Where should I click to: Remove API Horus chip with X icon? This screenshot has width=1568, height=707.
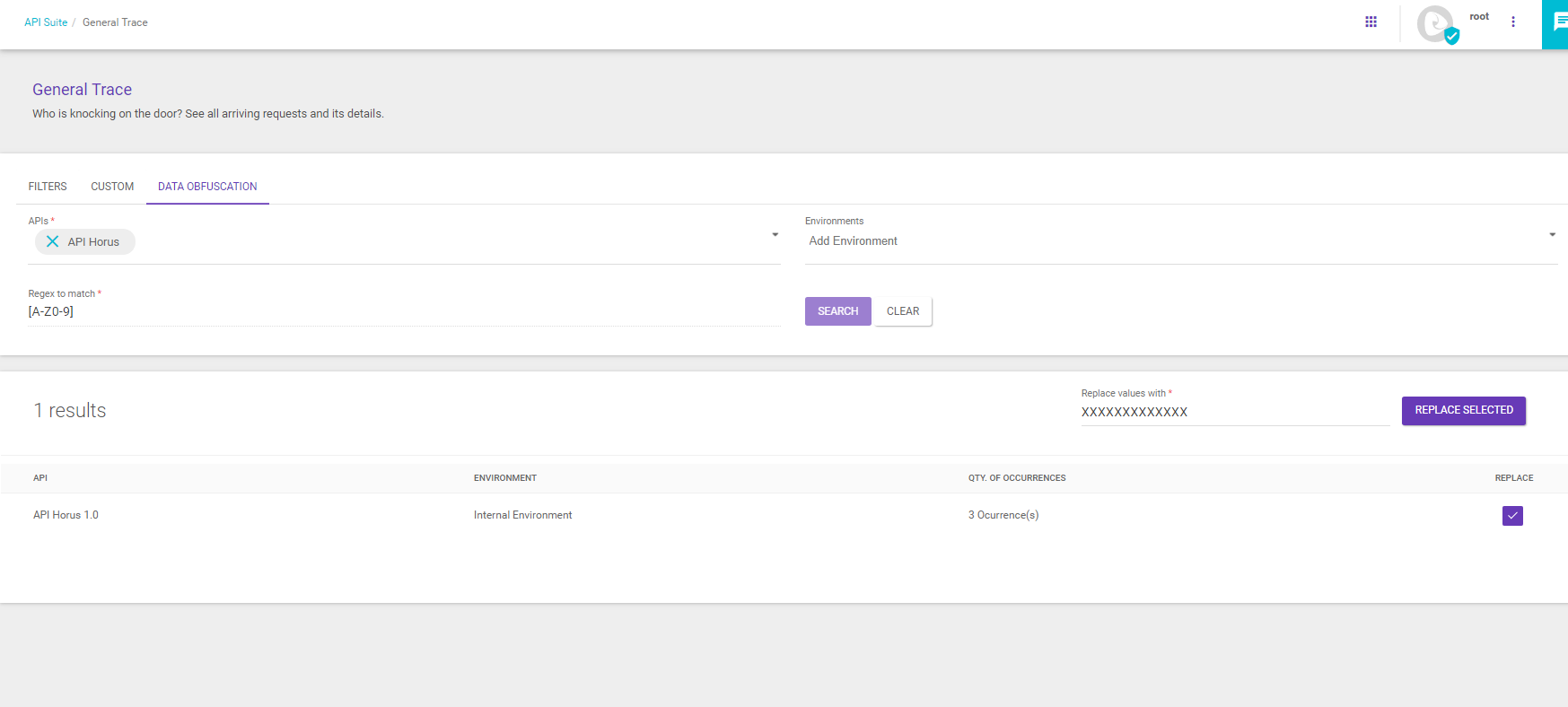pyautogui.click(x=53, y=241)
